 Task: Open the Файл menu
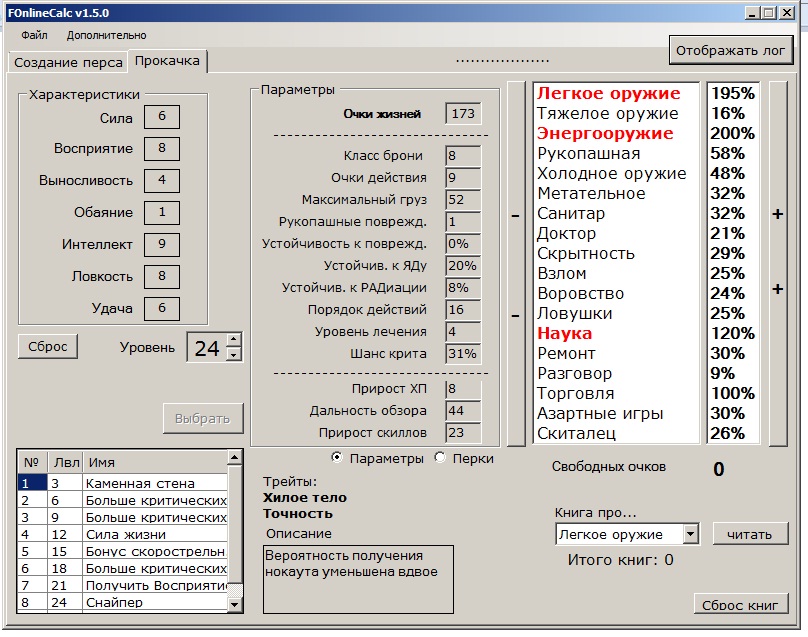pyautogui.click(x=34, y=35)
